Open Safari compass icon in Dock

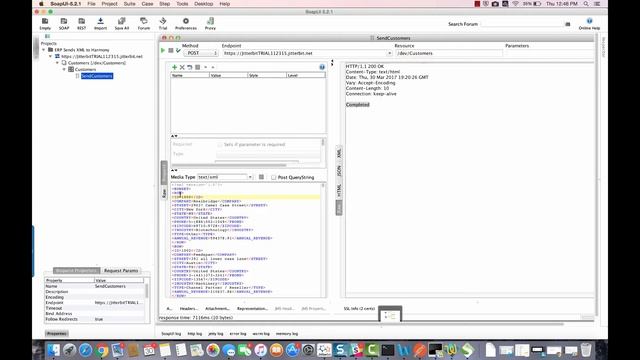pos(85,350)
